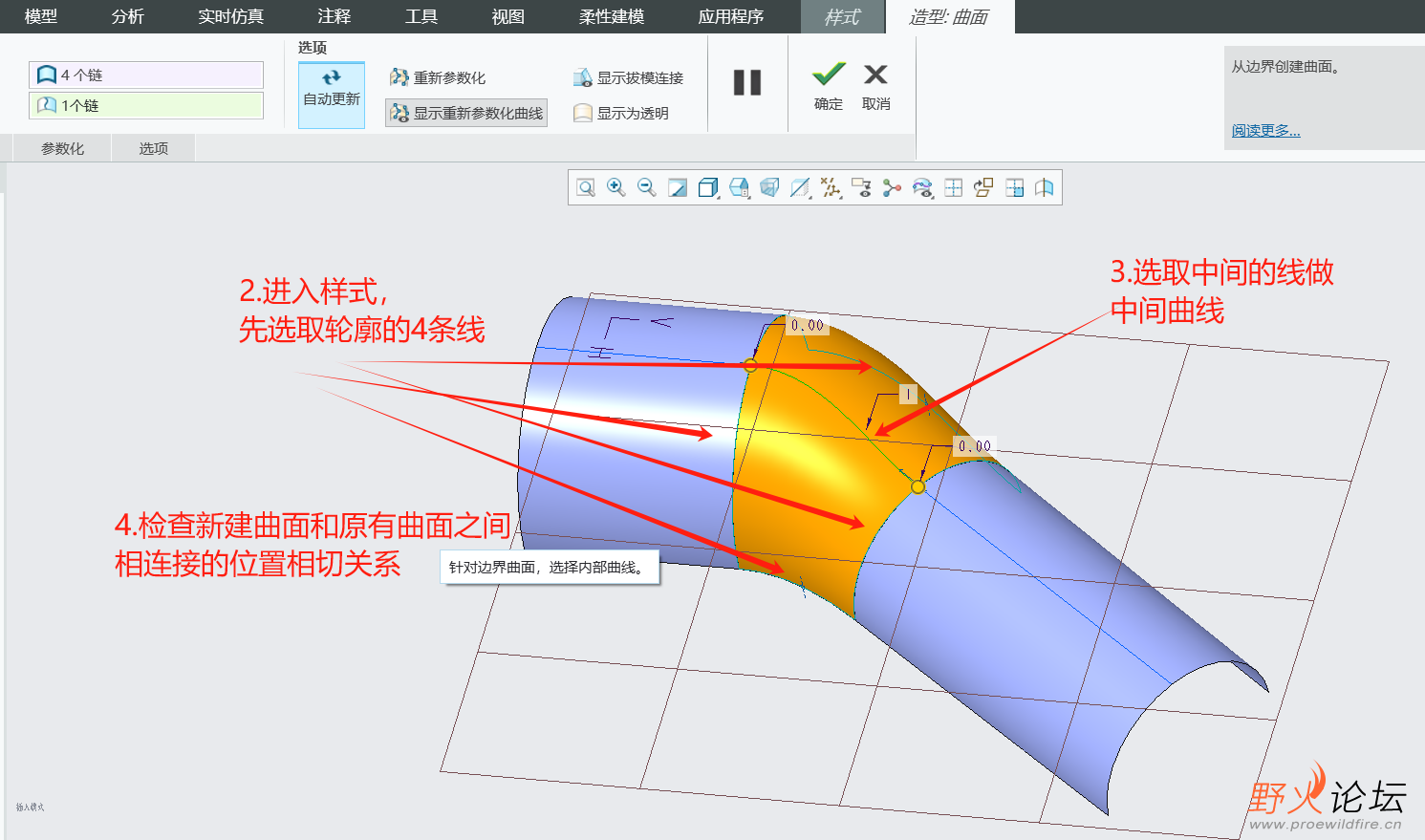Image resolution: width=1425 pixels, height=840 pixels.
Task: Open the saved analysis display dropdown
Action: (922, 187)
